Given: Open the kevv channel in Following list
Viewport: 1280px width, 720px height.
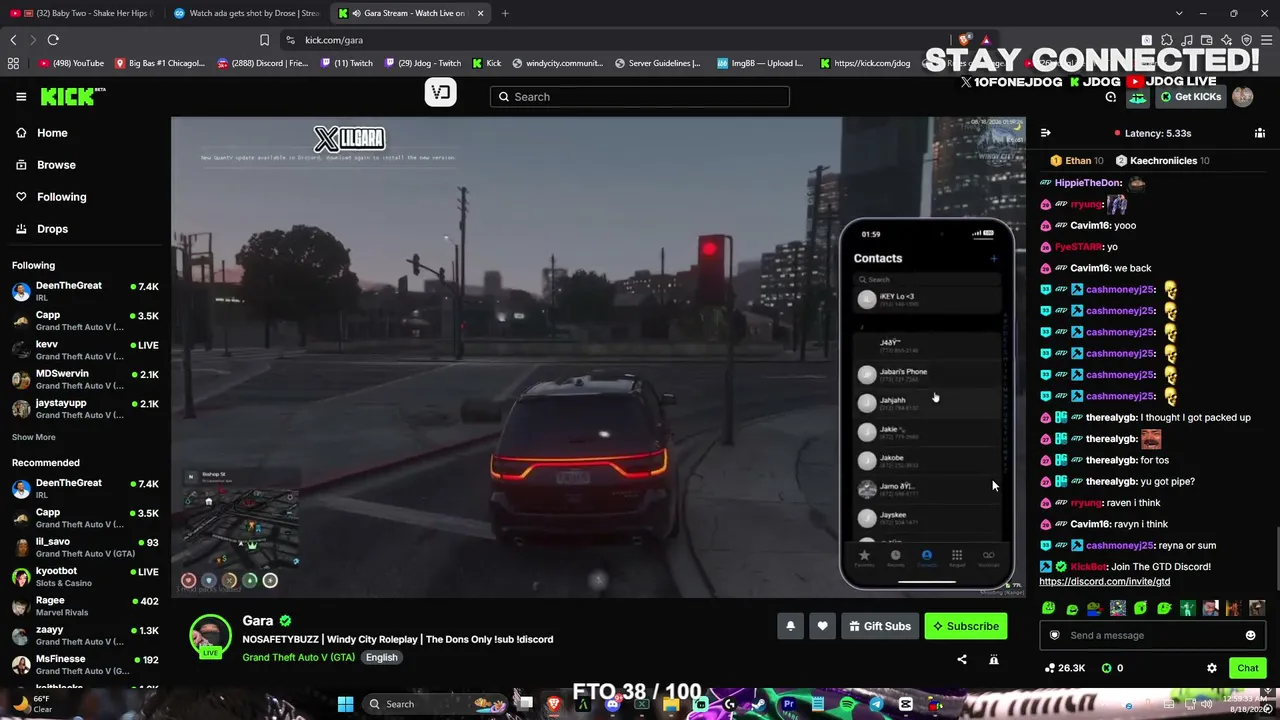Looking at the screenshot, I should [x=85, y=350].
